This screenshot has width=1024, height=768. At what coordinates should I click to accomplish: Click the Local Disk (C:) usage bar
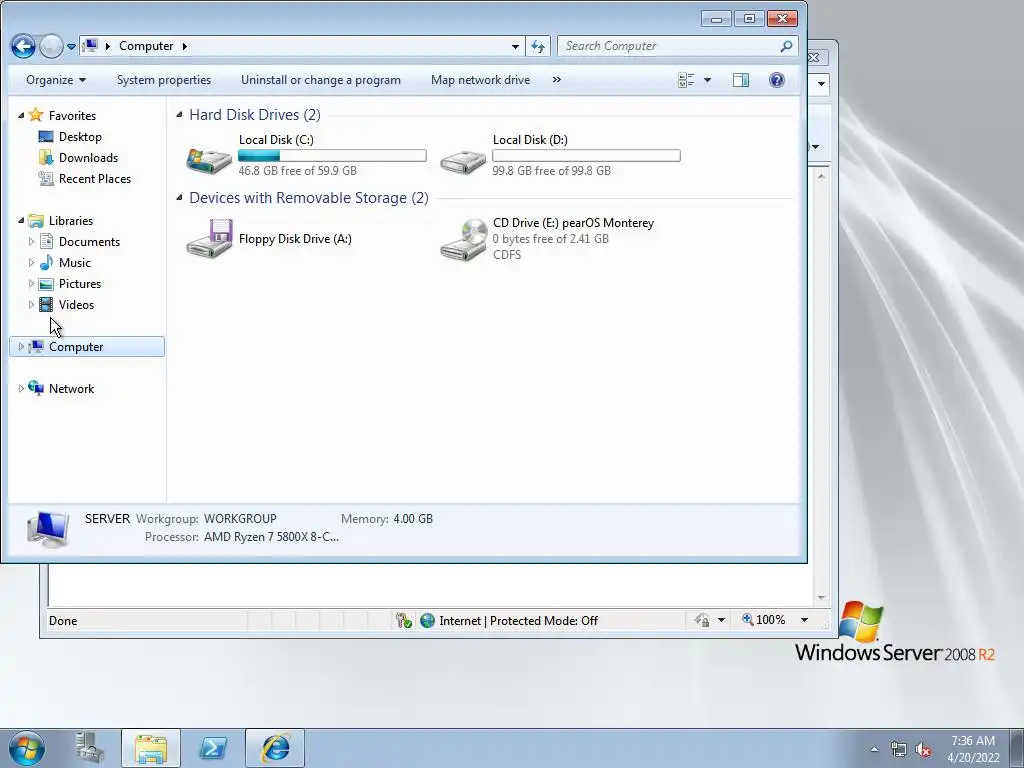(x=332, y=155)
